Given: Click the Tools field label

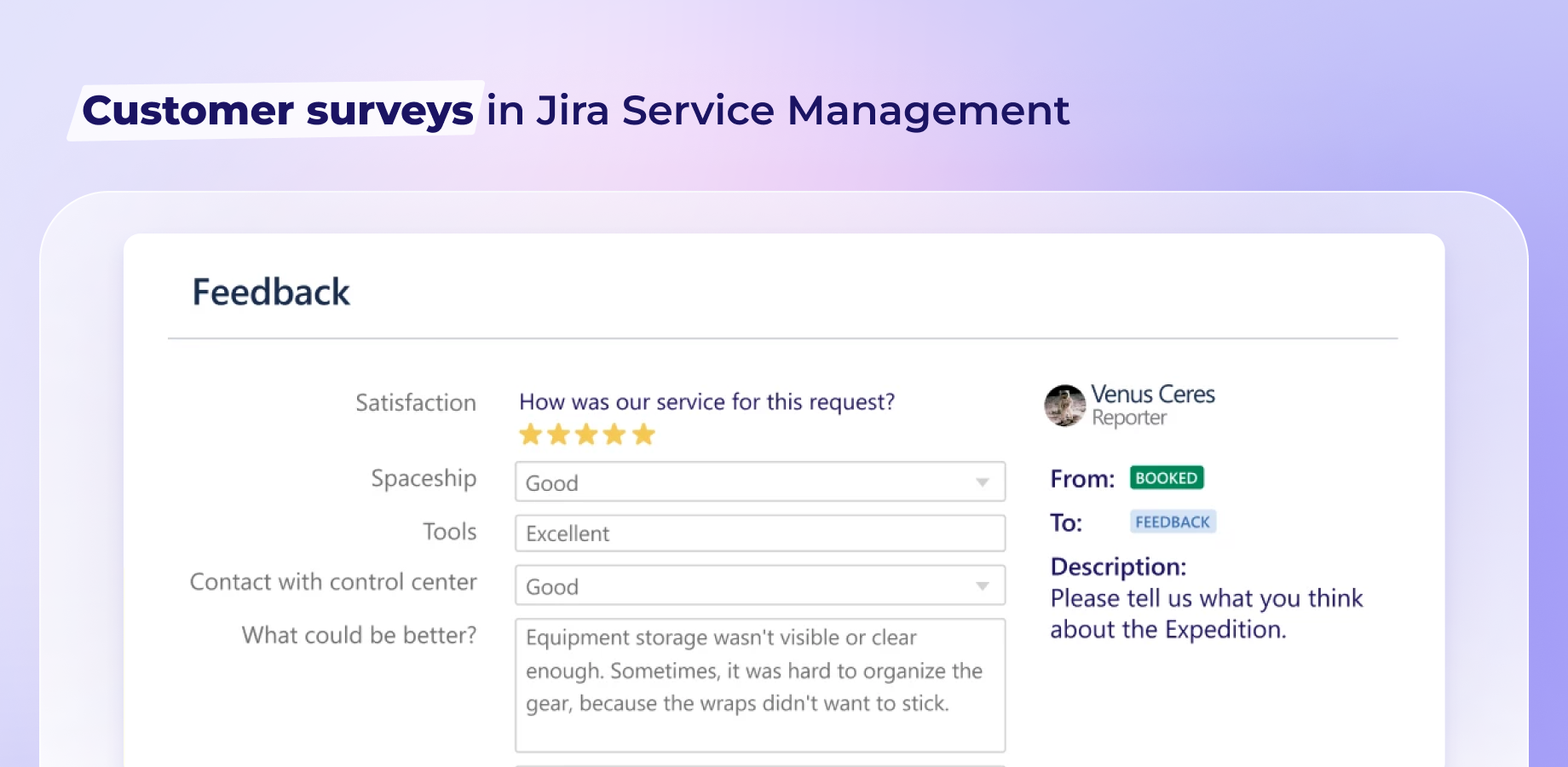Looking at the screenshot, I should pyautogui.click(x=450, y=532).
